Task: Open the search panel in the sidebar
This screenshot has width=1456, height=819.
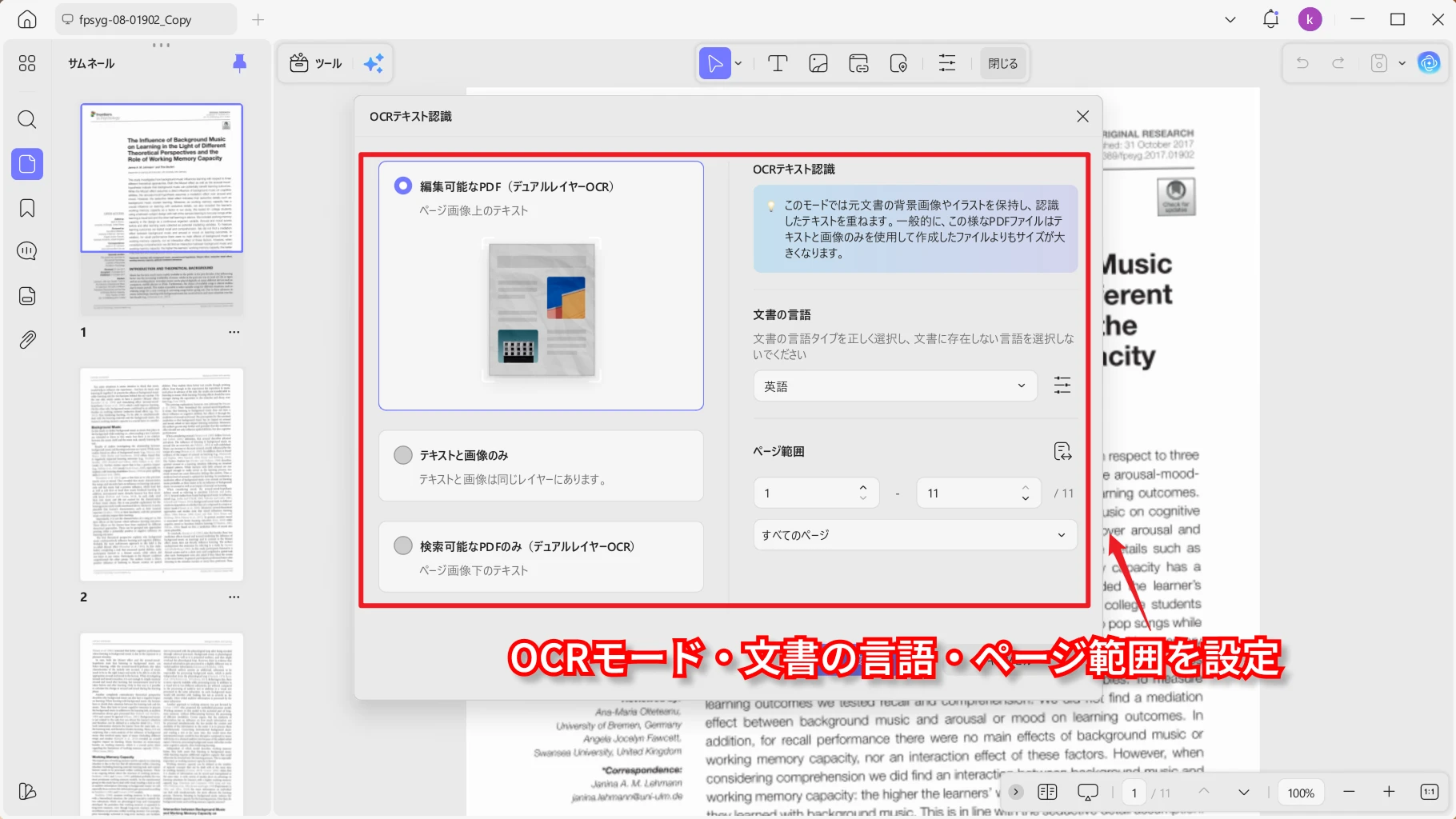Action: point(27,120)
